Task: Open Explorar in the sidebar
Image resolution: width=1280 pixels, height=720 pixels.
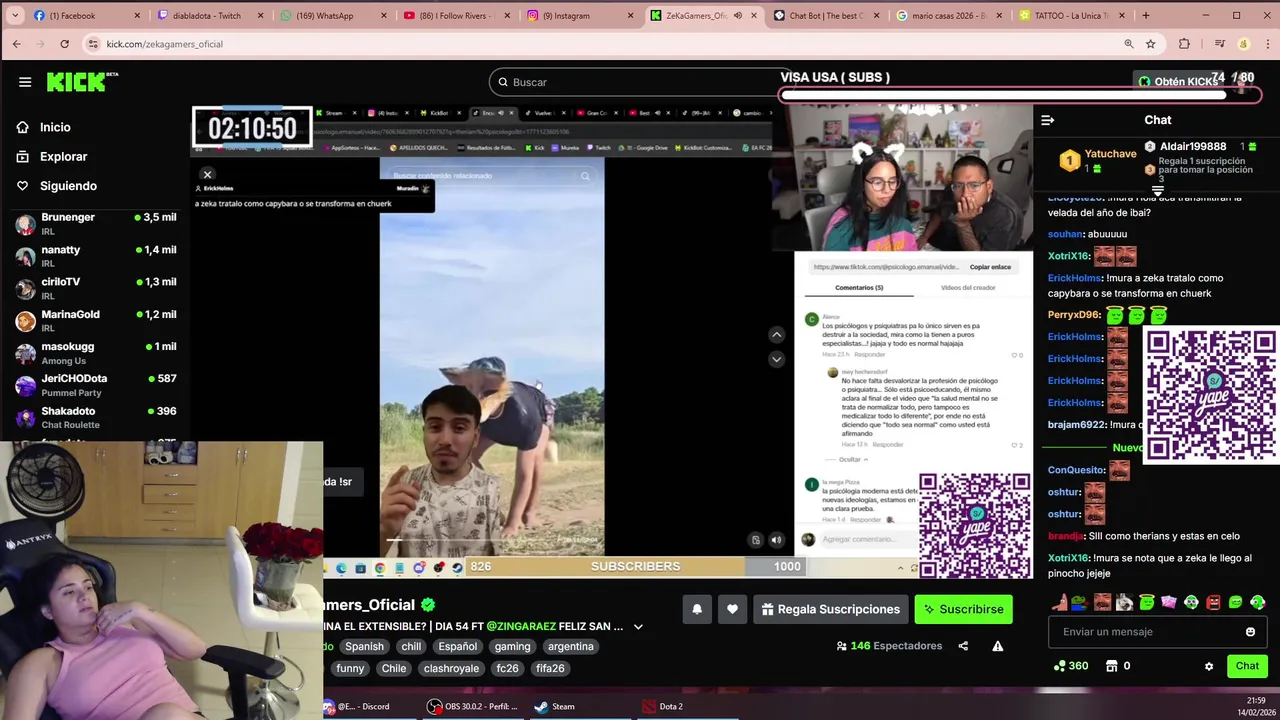Action: pyautogui.click(x=63, y=156)
